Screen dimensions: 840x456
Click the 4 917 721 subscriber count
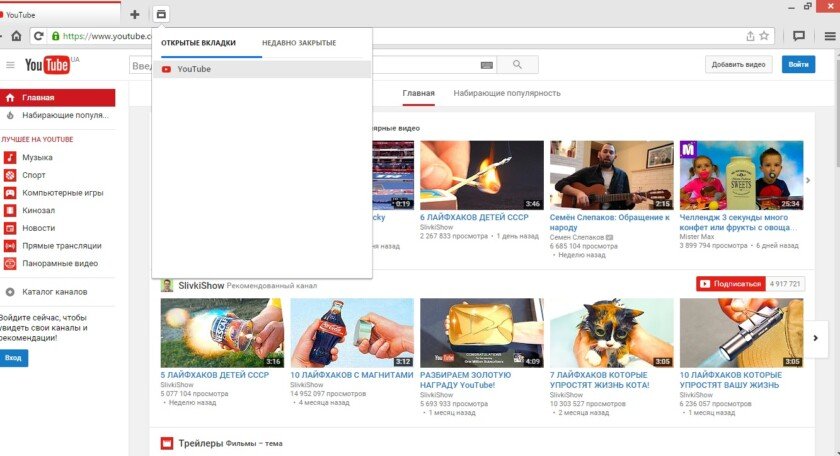(x=785, y=284)
